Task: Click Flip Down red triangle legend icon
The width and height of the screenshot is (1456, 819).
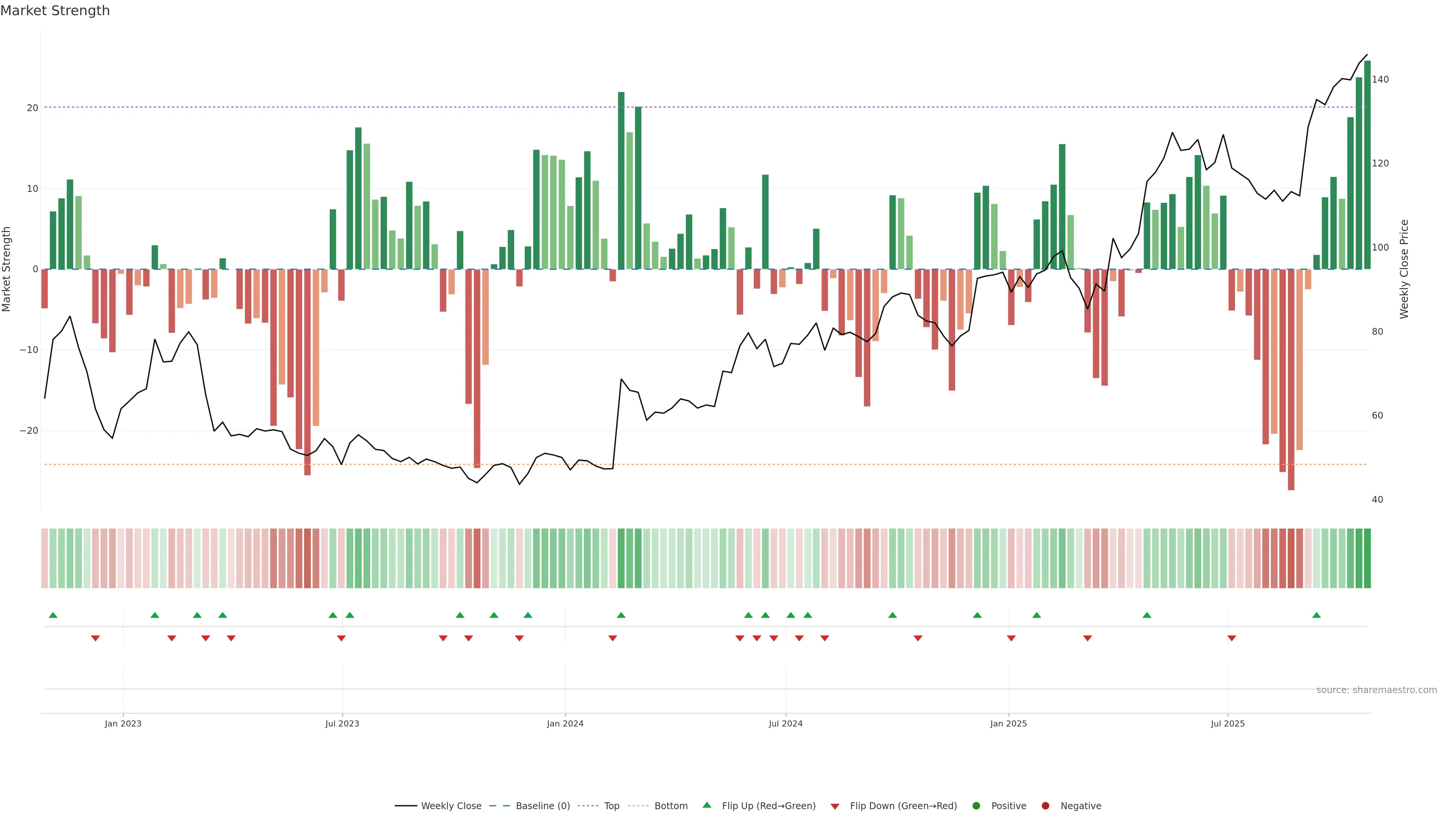Action: (835, 806)
